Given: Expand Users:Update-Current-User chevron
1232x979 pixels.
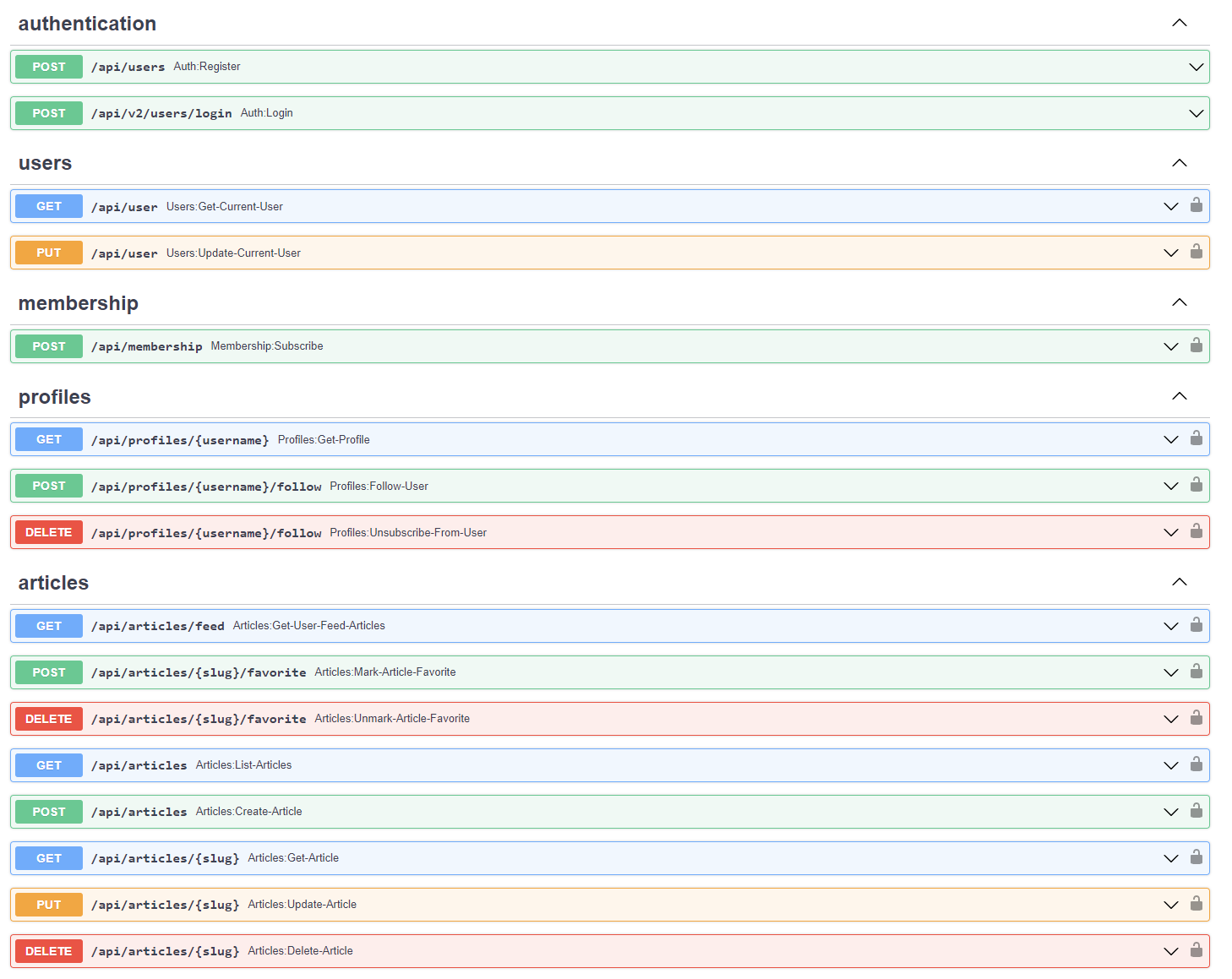Looking at the screenshot, I should (1171, 253).
